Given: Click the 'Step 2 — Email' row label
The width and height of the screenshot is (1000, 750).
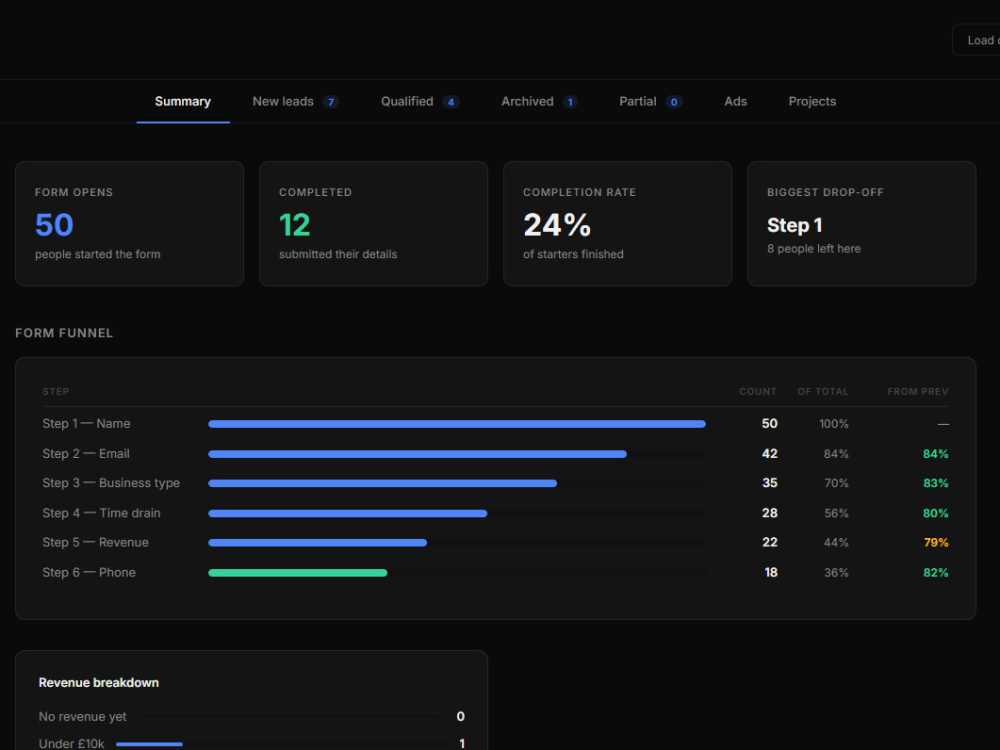Looking at the screenshot, I should [x=86, y=453].
